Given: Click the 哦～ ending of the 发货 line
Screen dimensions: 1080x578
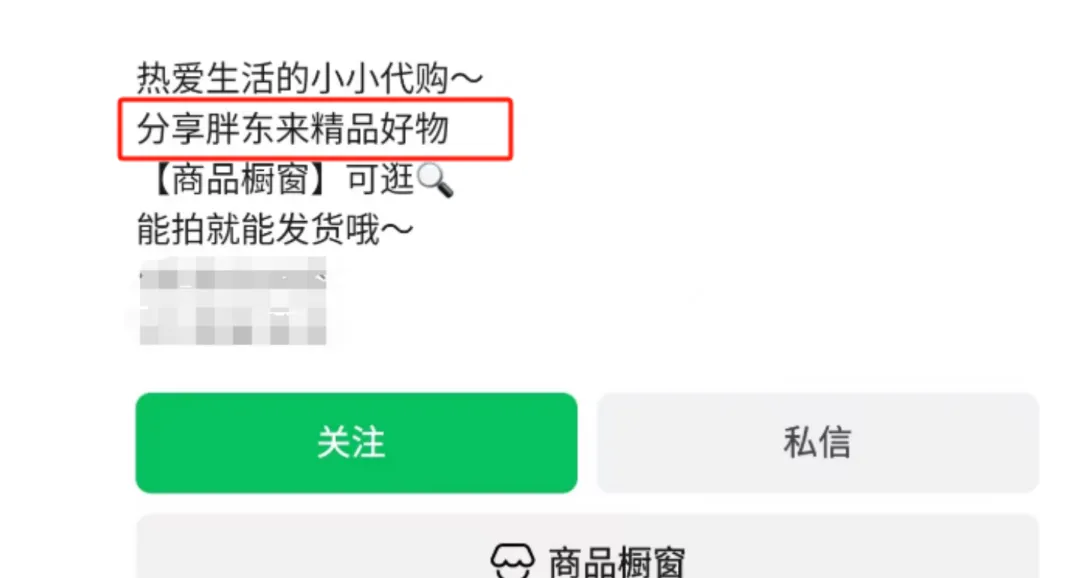Looking at the screenshot, I should [x=380, y=230].
